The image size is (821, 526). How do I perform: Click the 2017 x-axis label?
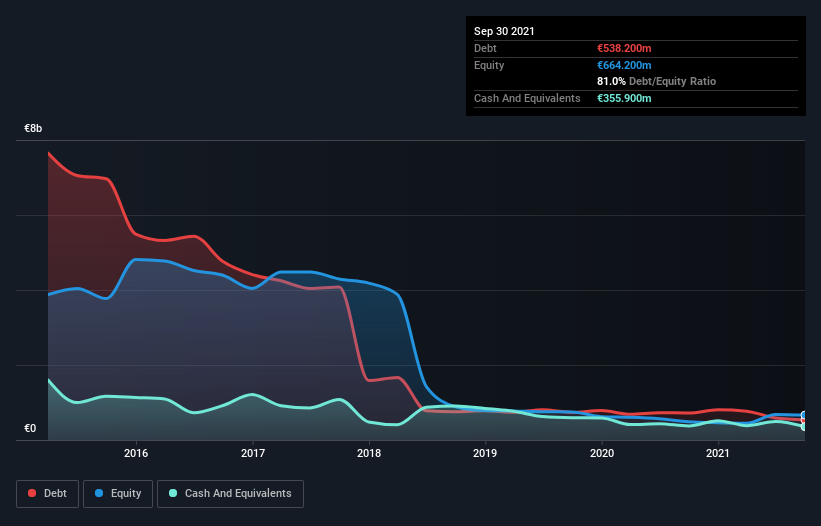(253, 453)
